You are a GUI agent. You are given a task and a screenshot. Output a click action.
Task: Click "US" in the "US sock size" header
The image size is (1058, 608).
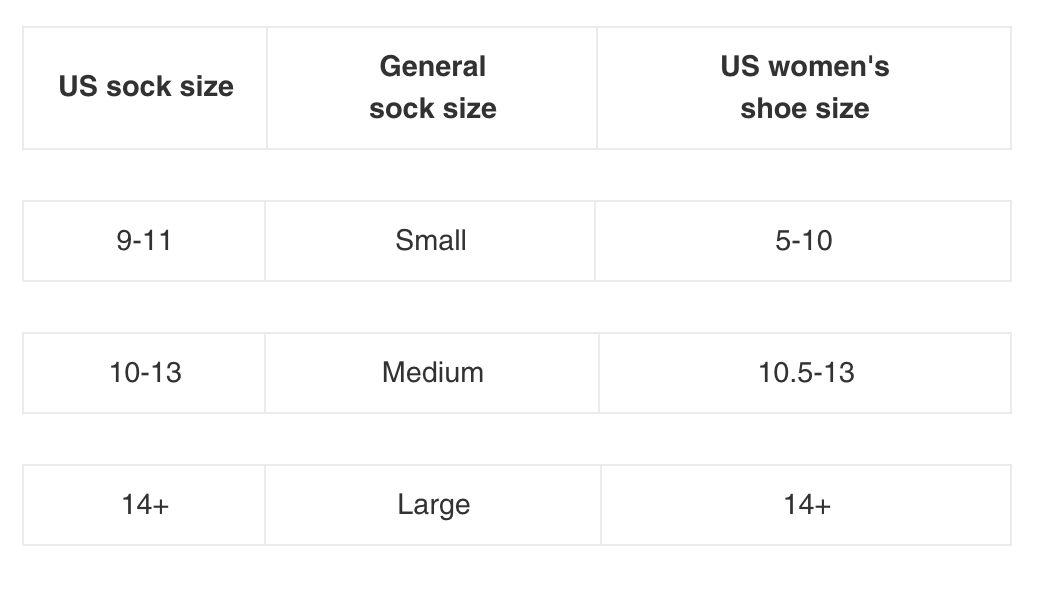[77, 87]
